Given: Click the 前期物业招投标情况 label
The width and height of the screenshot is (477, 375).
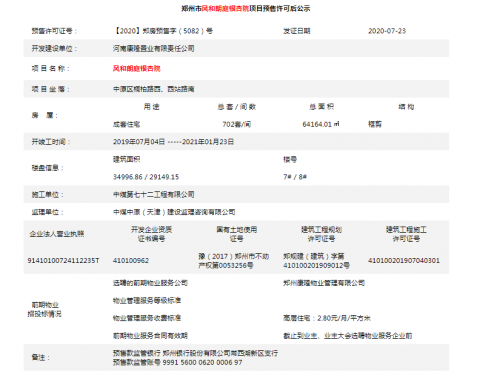Looking at the screenshot, I should point(45,309).
